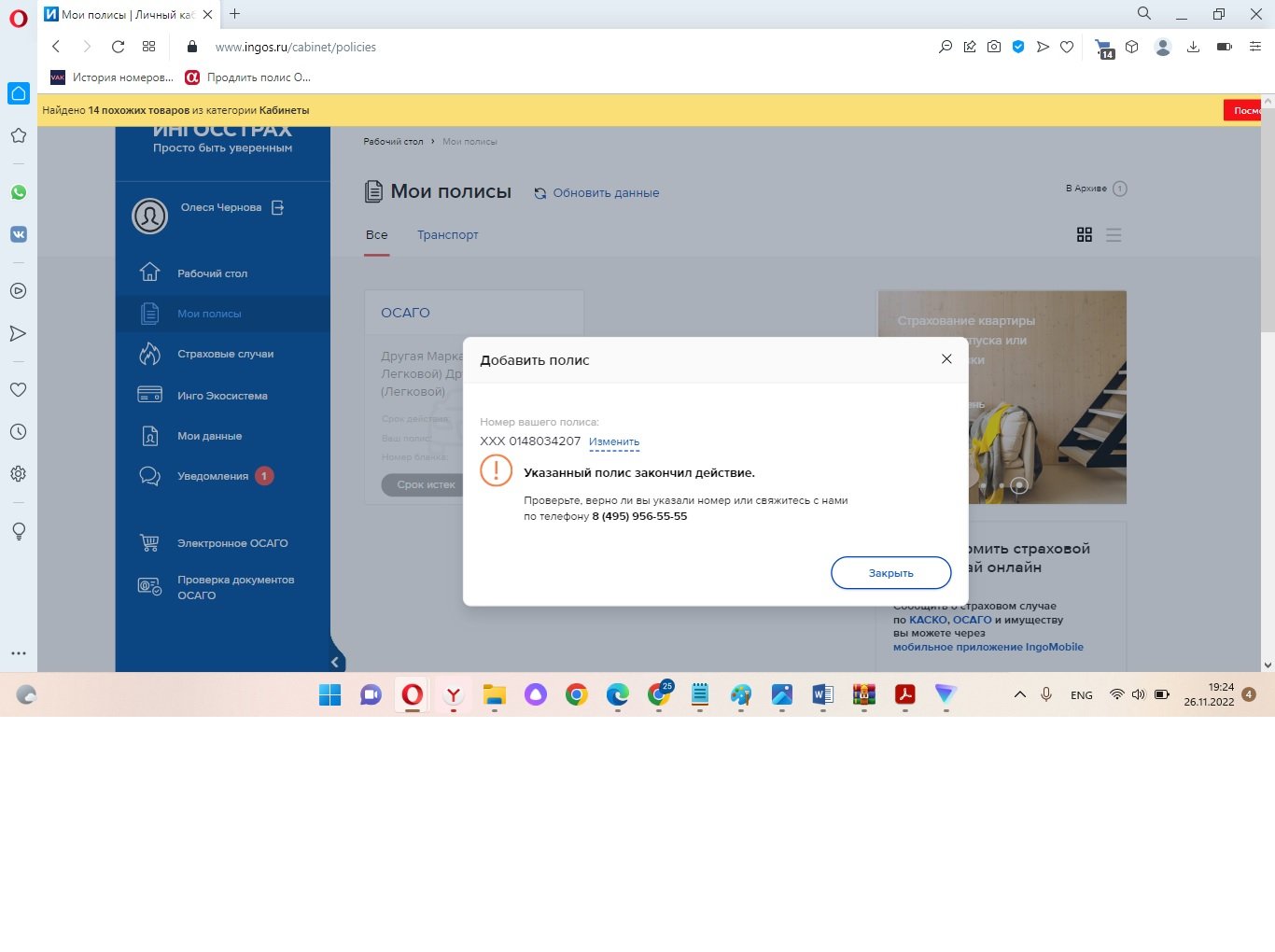Image resolution: width=1275 pixels, height=952 pixels.
Task: Show hidden tray icons chevron
Action: point(1020,694)
